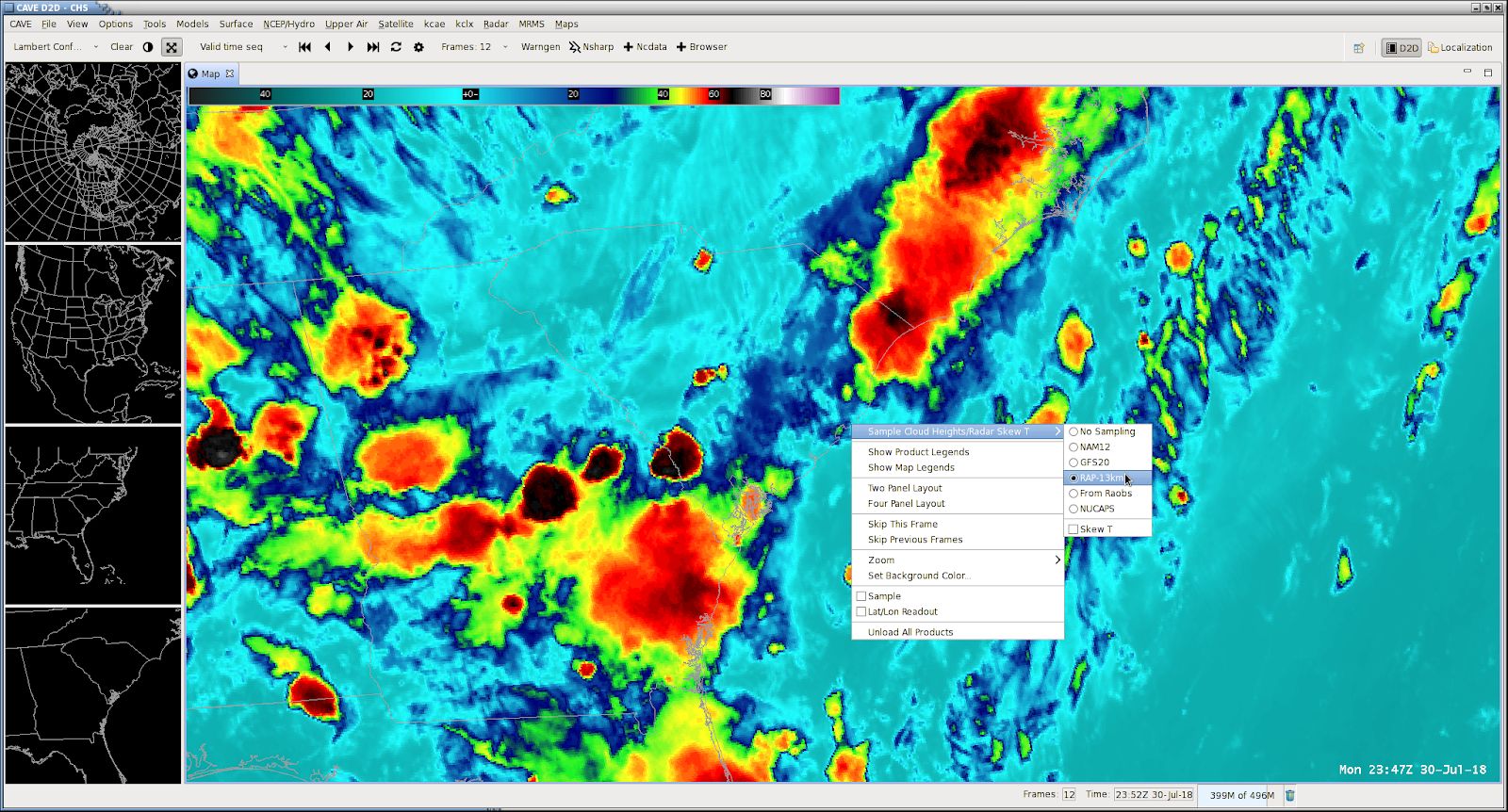Maximize the map editor pane
The width and height of the screenshot is (1508, 812).
(1488, 72)
